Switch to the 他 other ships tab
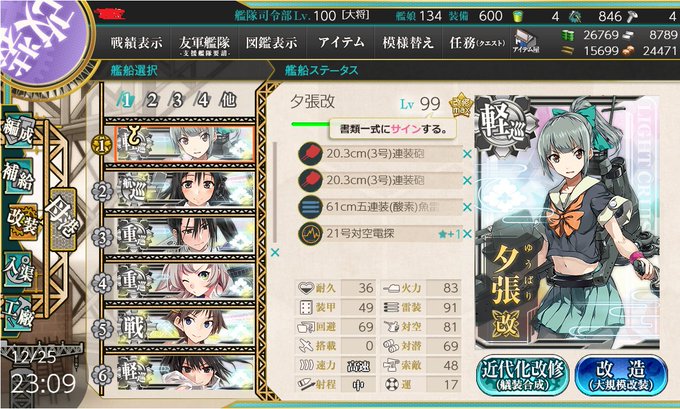The width and height of the screenshot is (680, 409). 228,100
